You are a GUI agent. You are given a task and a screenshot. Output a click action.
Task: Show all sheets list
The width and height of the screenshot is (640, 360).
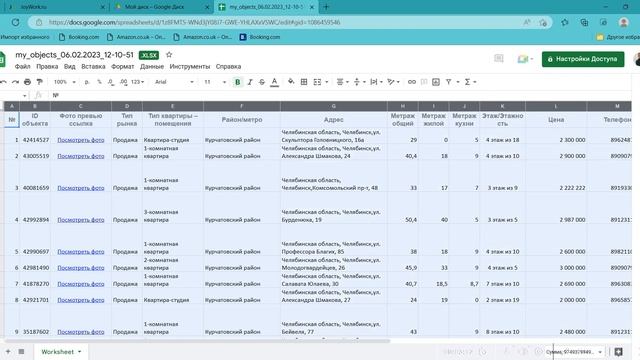[21, 351]
